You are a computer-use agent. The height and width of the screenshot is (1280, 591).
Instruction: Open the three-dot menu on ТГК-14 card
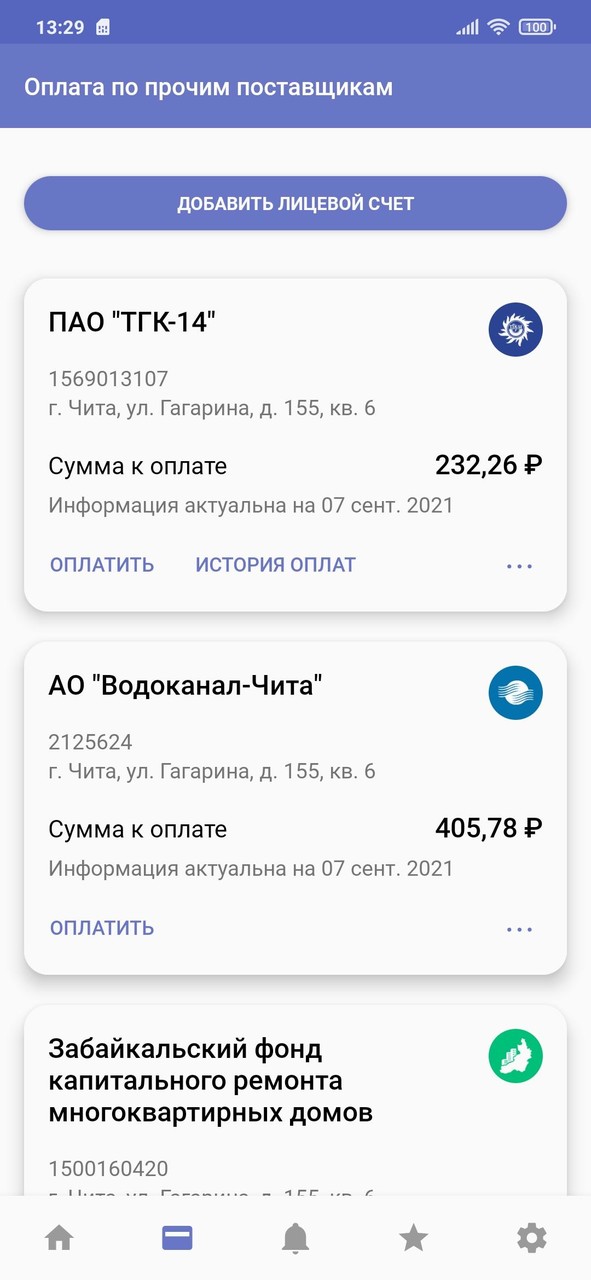coord(519,565)
